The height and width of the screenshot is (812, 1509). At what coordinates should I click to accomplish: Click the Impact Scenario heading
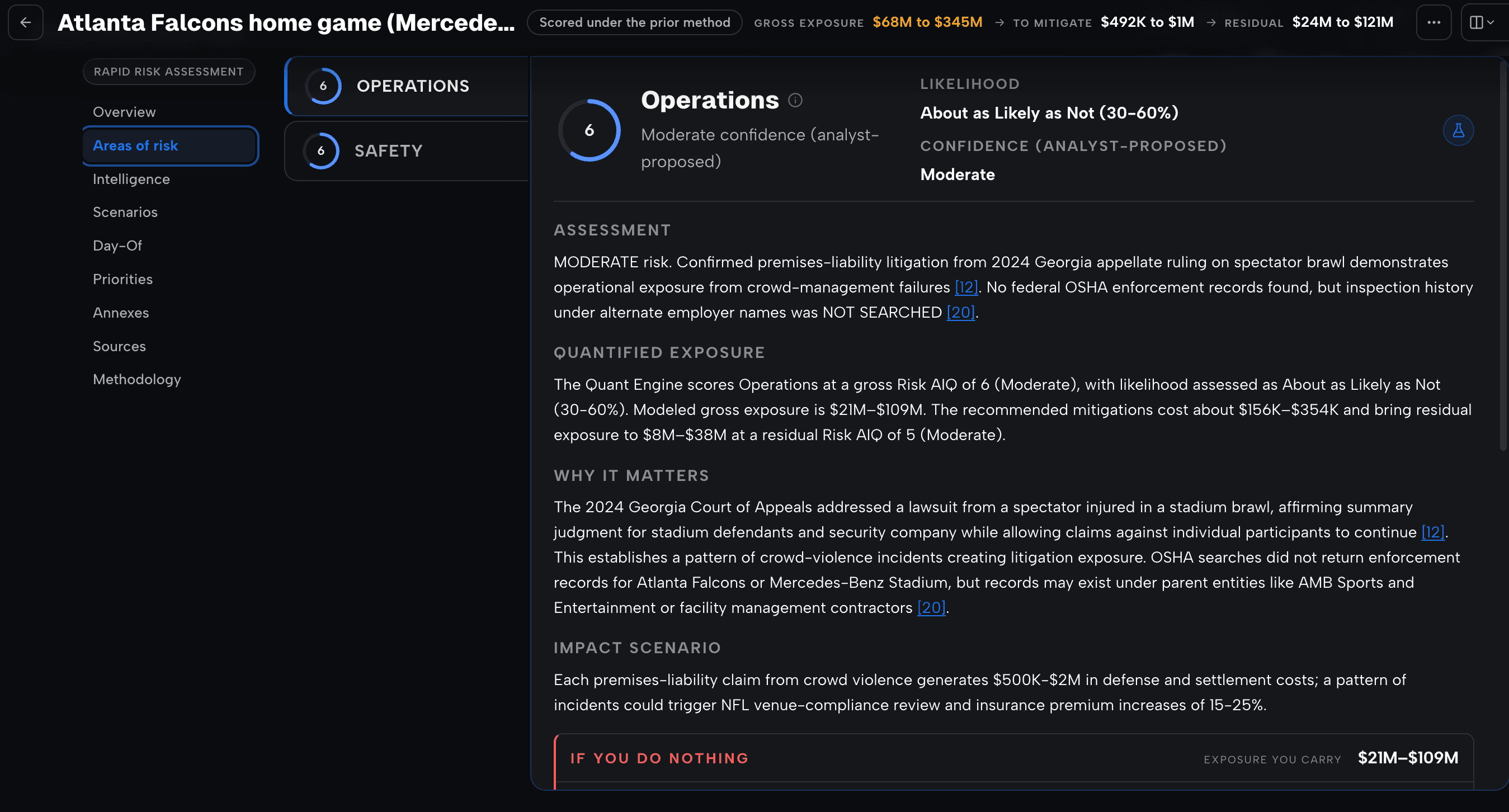(636, 648)
